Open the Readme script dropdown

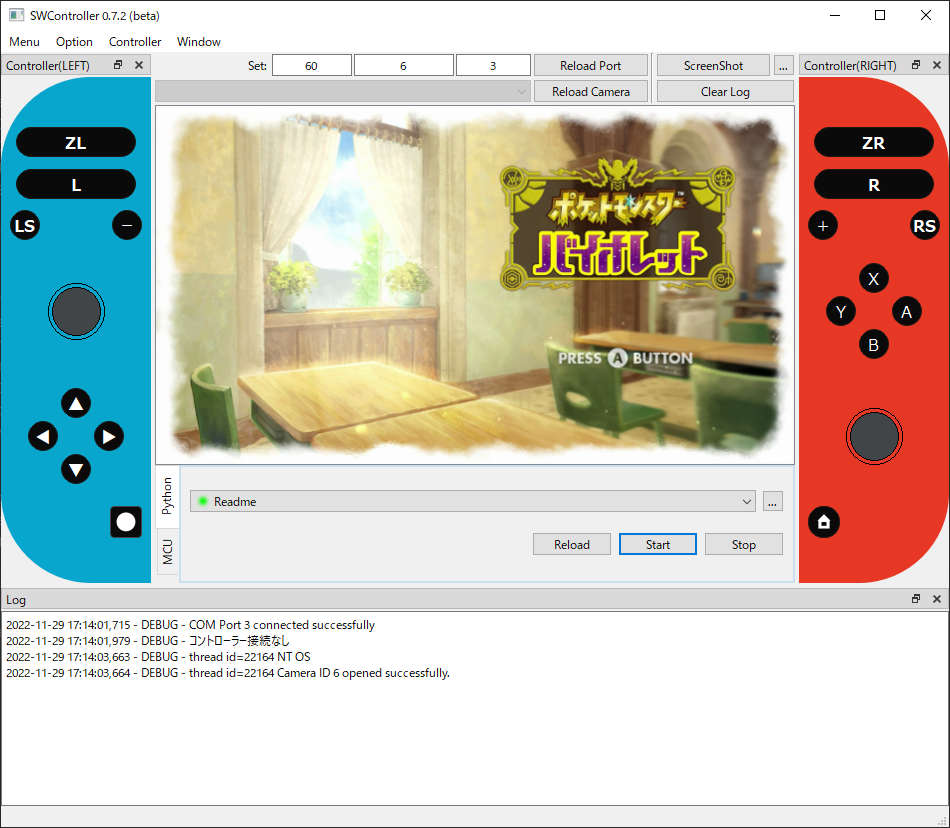[x=746, y=501]
